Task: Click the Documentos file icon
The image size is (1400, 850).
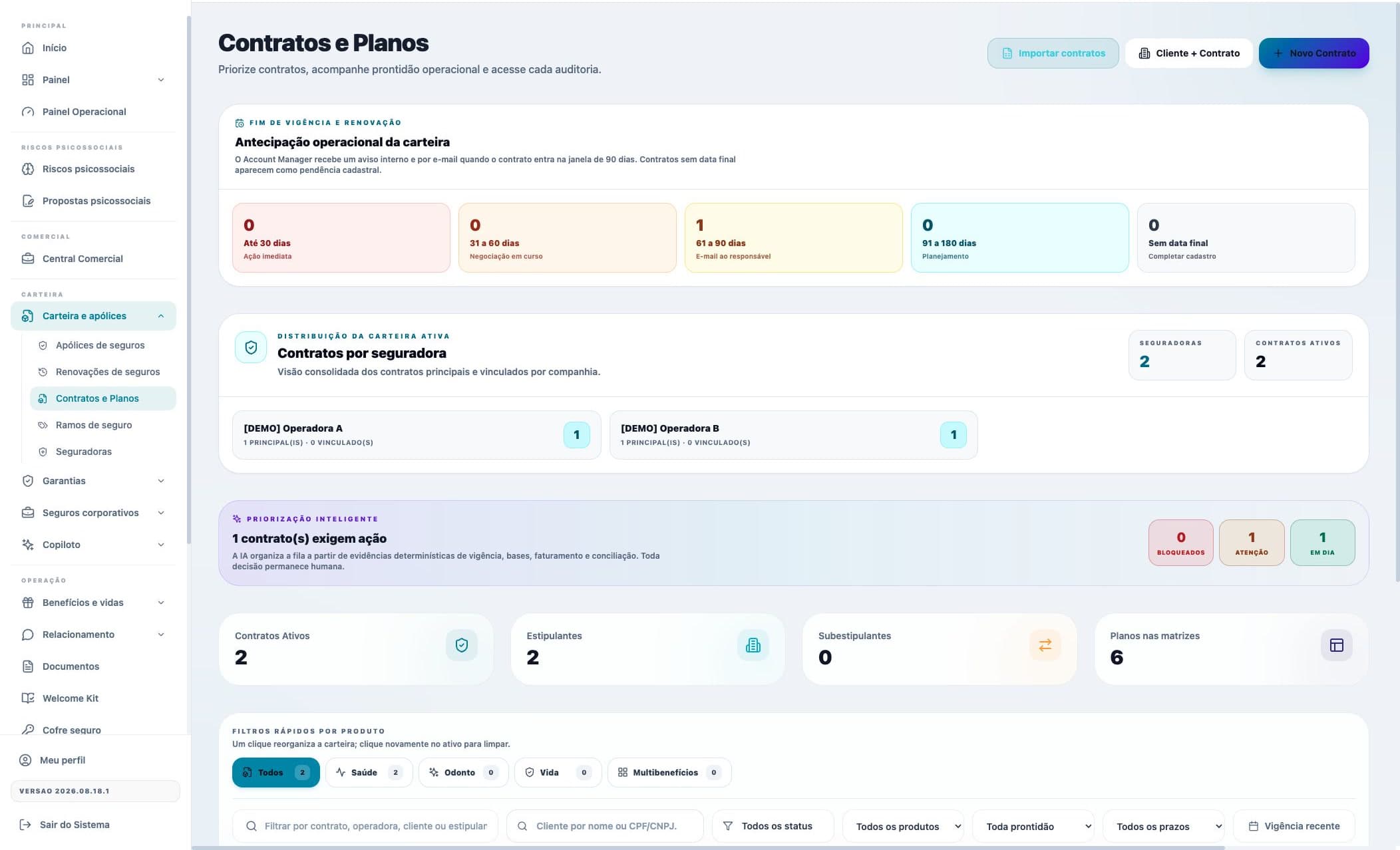Action: pyautogui.click(x=28, y=666)
